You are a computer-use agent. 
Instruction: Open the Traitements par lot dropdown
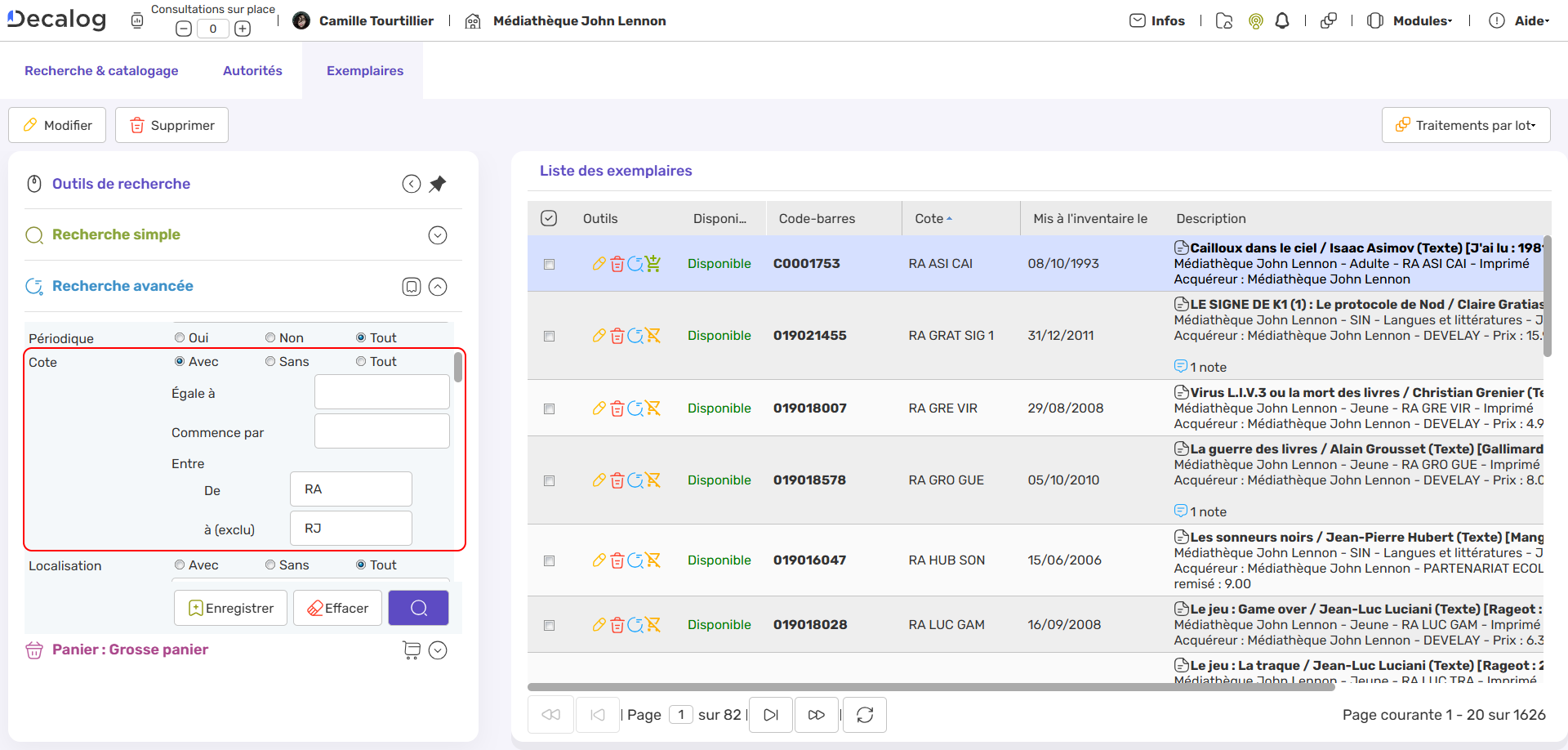click(1466, 124)
